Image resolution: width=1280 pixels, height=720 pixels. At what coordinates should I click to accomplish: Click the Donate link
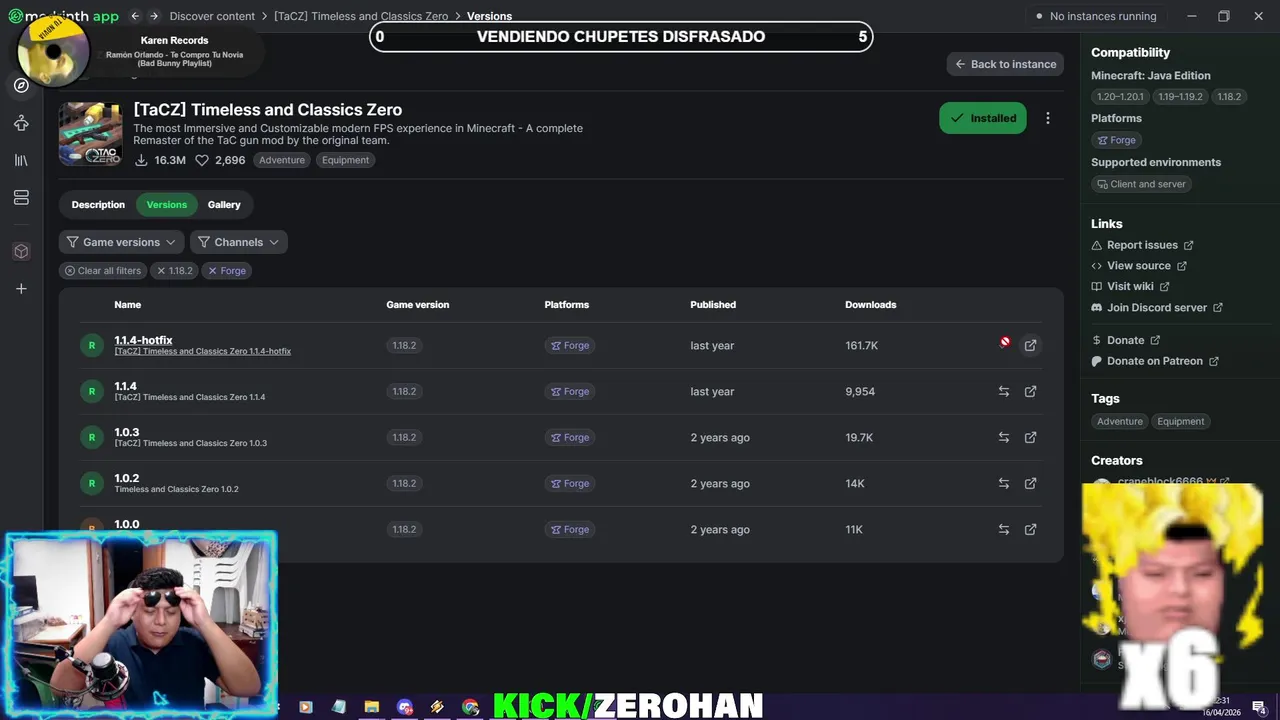1125,340
